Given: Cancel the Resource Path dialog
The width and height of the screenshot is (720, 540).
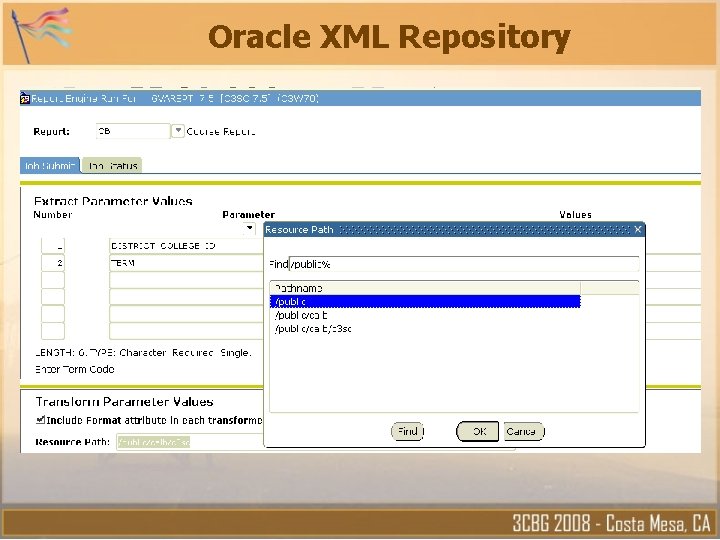Looking at the screenshot, I should [524, 432].
